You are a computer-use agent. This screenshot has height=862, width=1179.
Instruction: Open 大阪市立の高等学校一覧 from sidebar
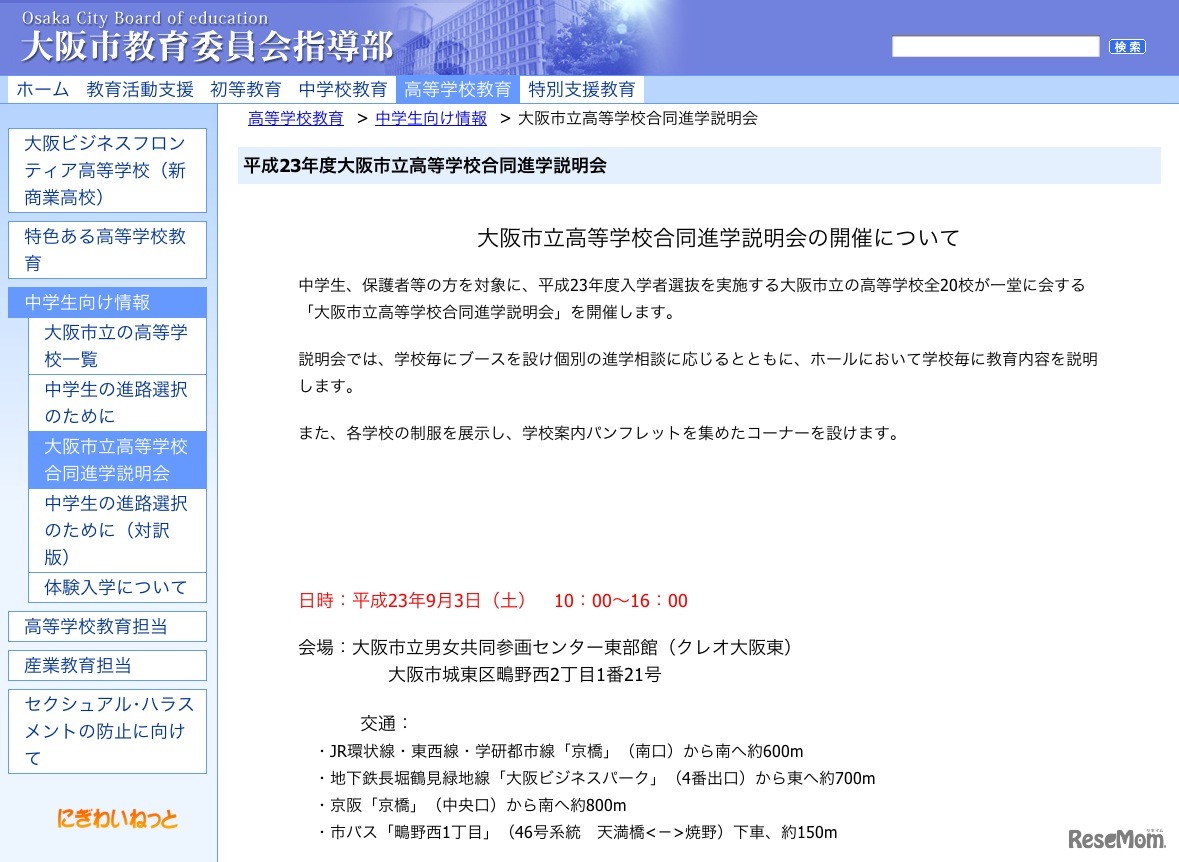click(x=115, y=345)
